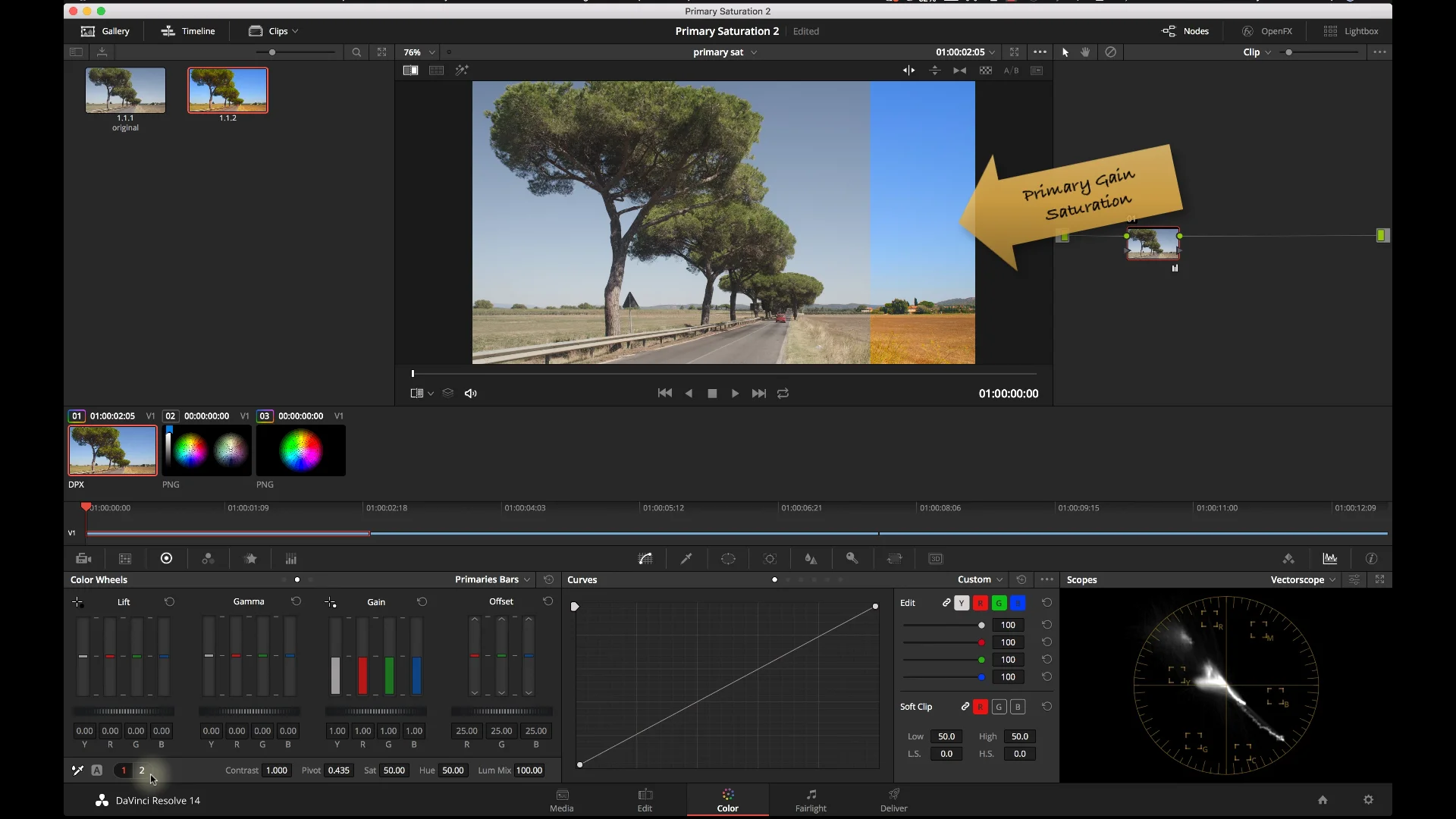
Task: Open the Power Windows palette
Action: [x=728, y=559]
